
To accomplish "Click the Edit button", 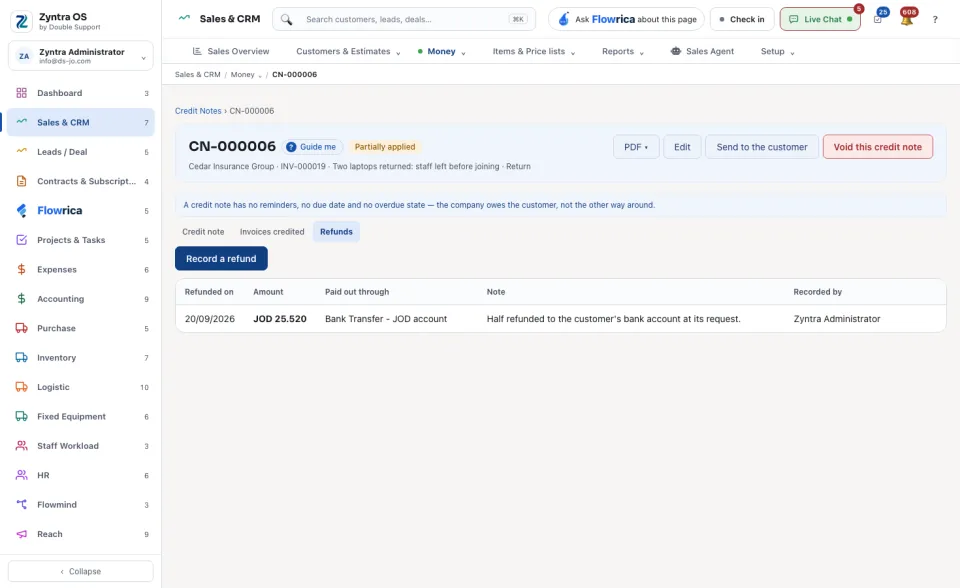I will [682, 147].
